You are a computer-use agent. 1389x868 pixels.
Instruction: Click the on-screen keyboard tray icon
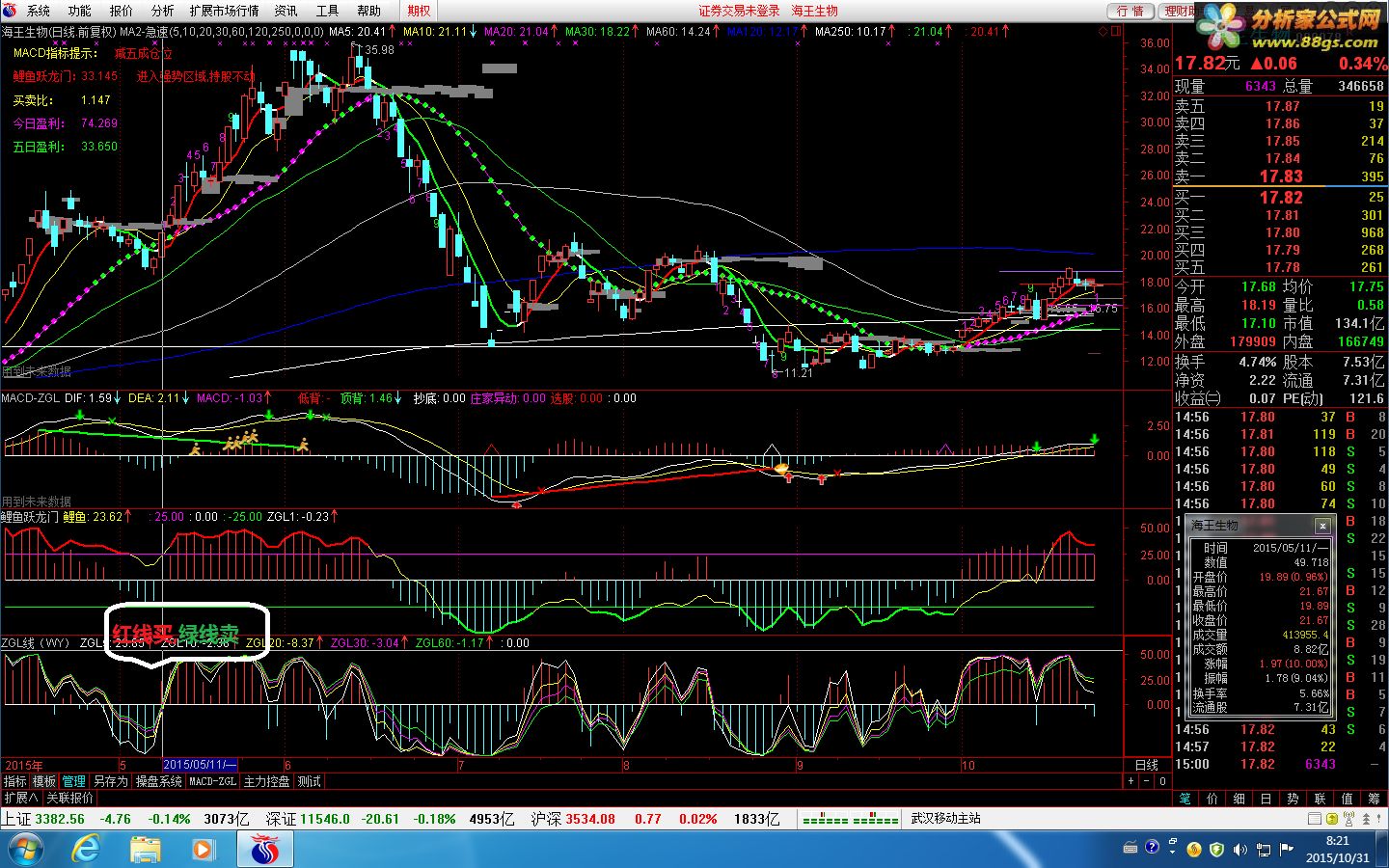click(x=1130, y=849)
